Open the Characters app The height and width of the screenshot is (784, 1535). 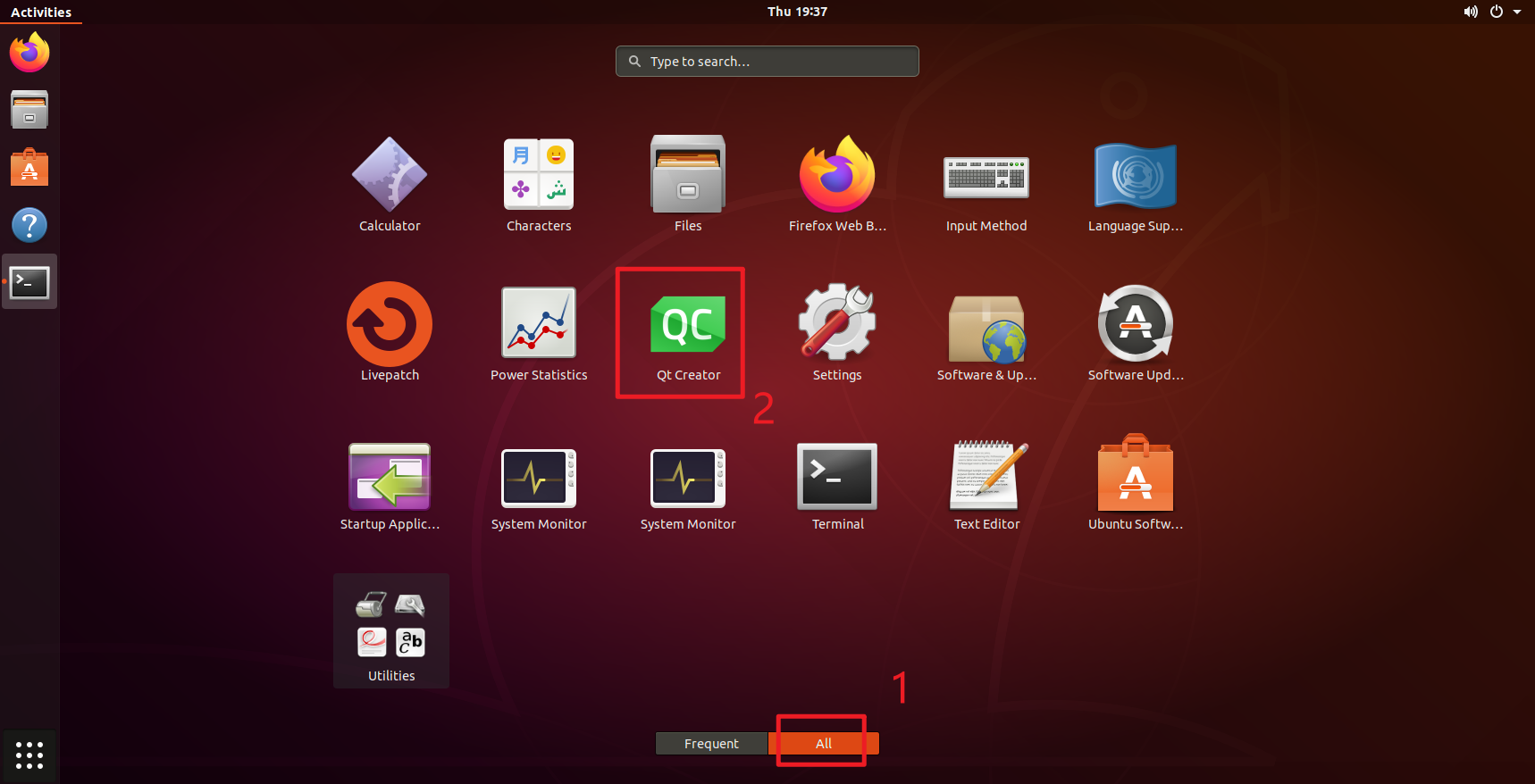539,186
